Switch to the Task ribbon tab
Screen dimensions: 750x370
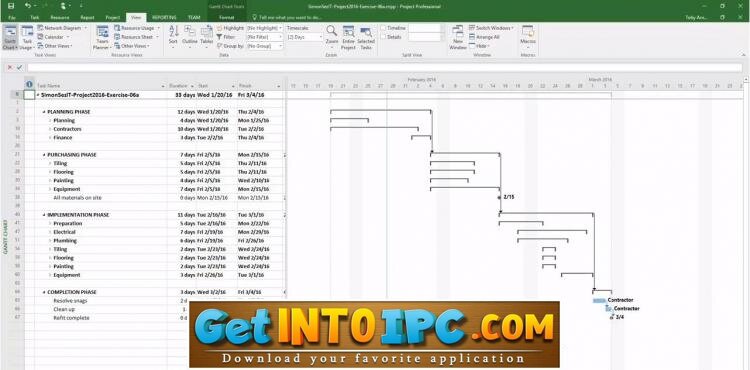point(35,17)
